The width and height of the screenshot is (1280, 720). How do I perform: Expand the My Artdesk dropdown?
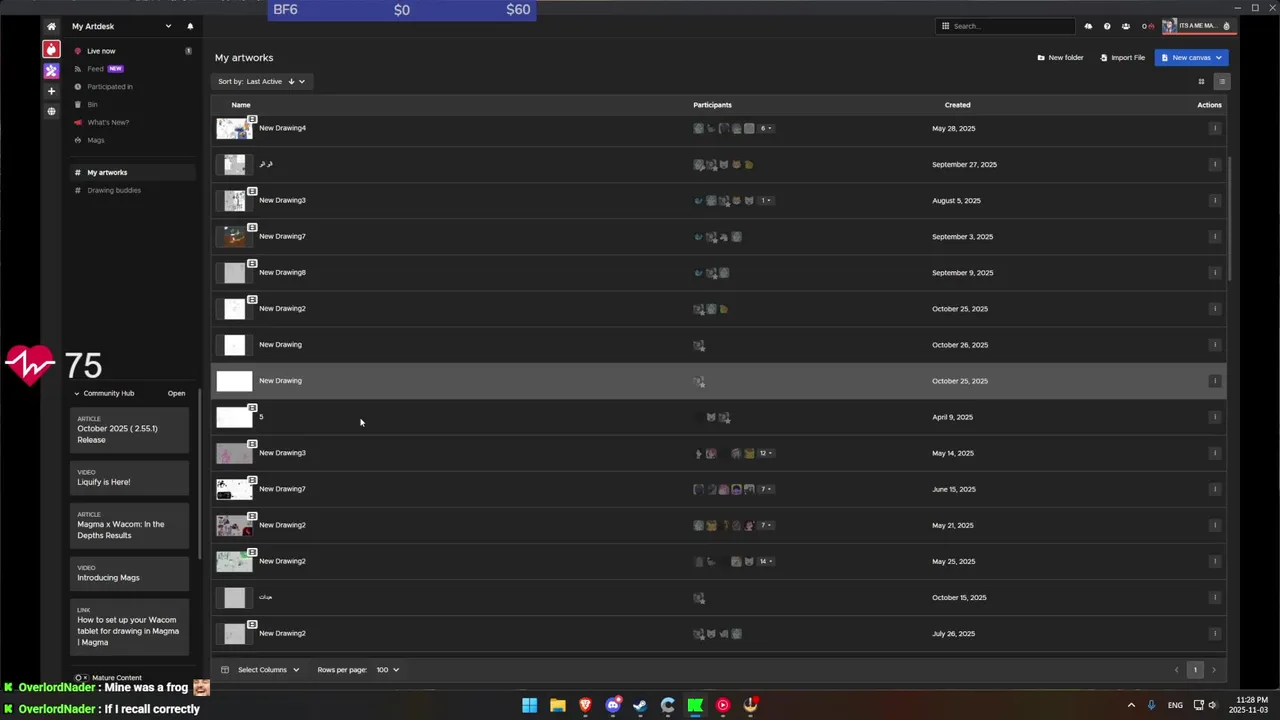coord(168,26)
